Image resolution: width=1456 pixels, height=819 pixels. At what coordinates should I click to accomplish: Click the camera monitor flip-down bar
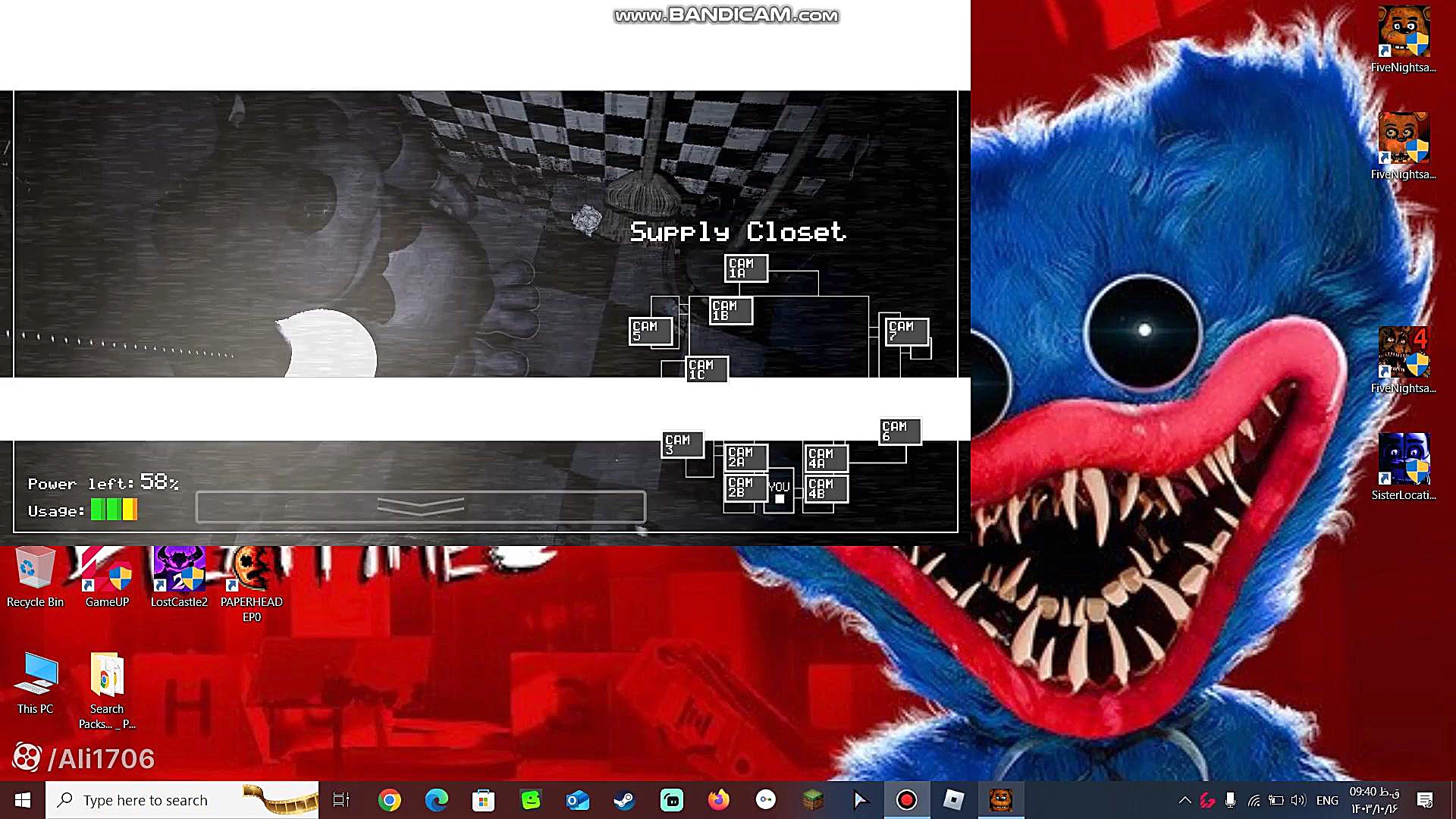421,507
